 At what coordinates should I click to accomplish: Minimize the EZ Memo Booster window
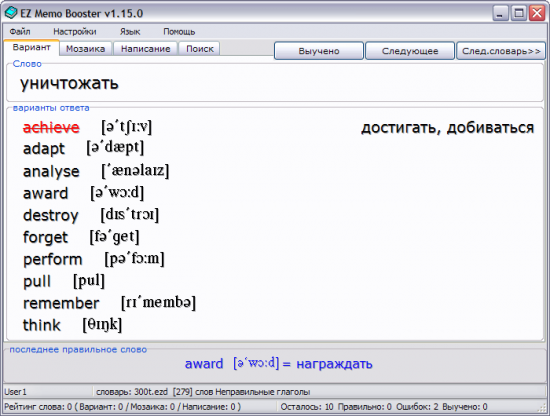pyautogui.click(x=501, y=14)
